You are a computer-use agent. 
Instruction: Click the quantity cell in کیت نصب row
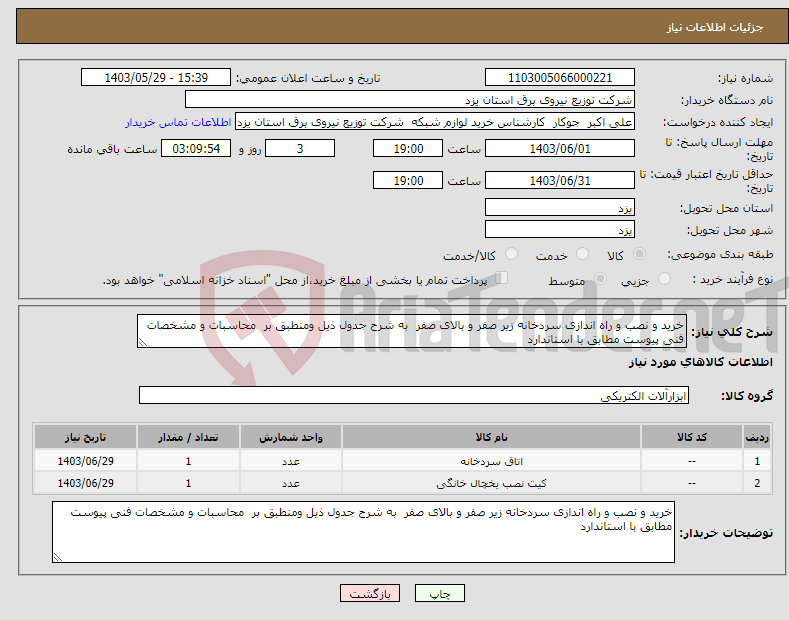click(x=188, y=483)
